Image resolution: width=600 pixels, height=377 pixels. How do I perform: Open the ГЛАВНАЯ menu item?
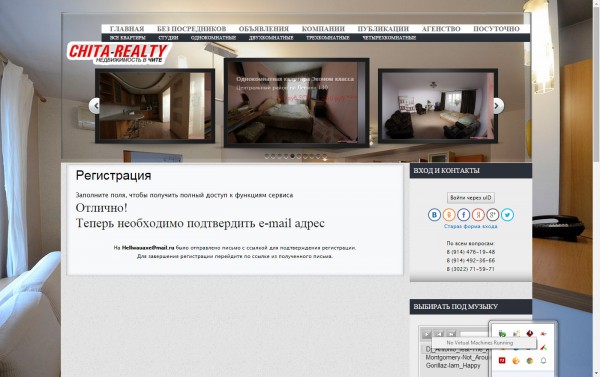click(x=127, y=29)
